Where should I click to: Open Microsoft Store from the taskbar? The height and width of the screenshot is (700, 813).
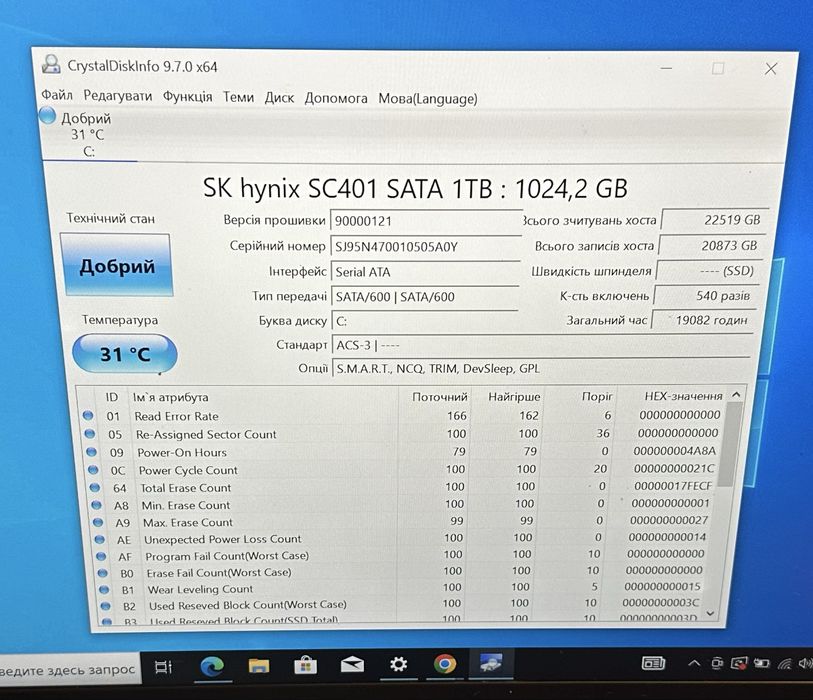305,664
